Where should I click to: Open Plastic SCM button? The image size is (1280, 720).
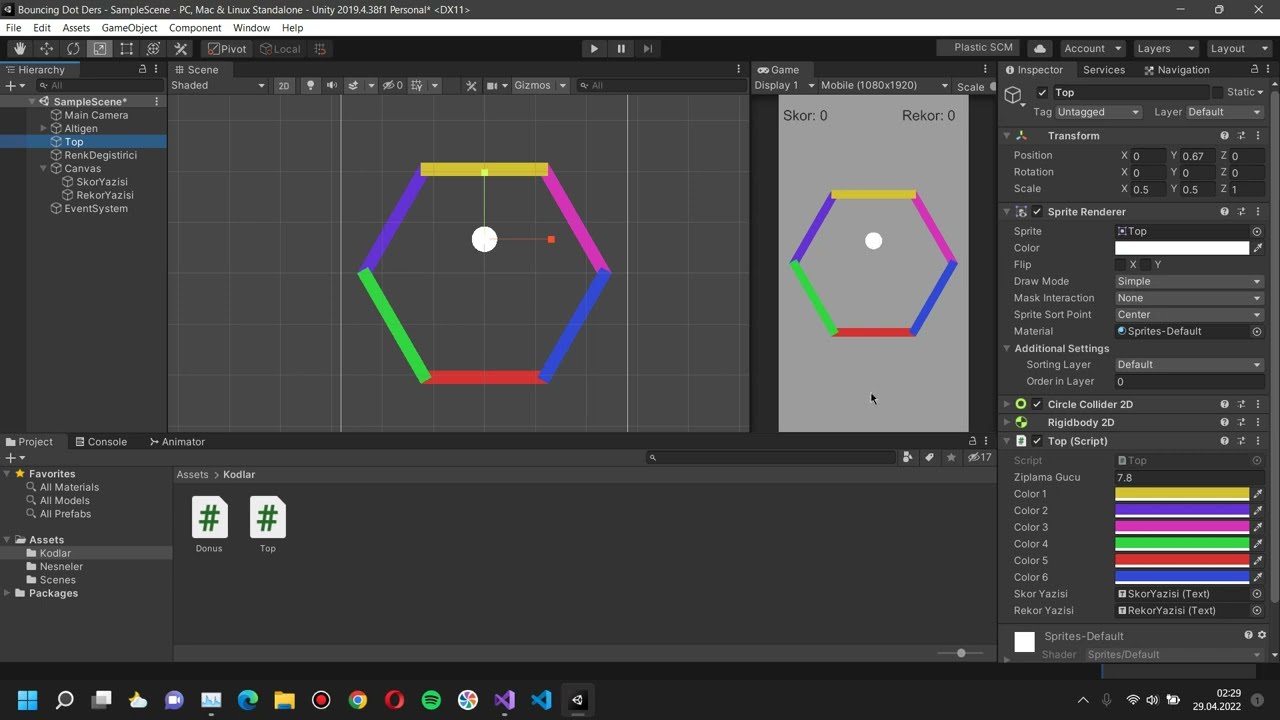pos(977,48)
